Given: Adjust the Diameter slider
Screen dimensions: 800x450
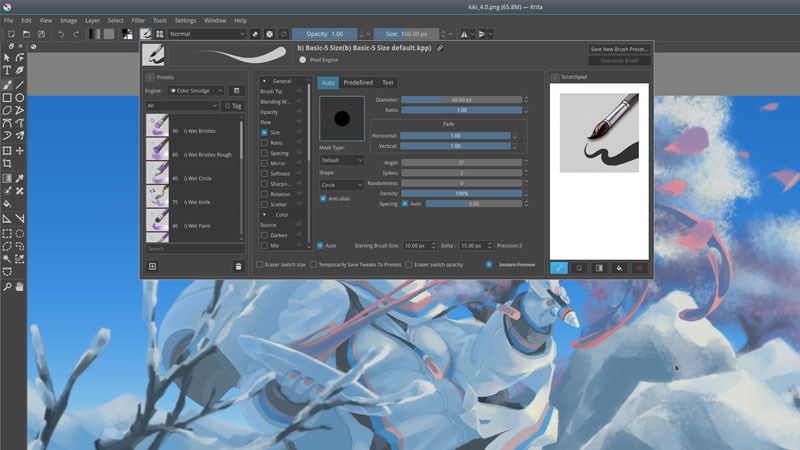Looking at the screenshot, I should click(461, 100).
